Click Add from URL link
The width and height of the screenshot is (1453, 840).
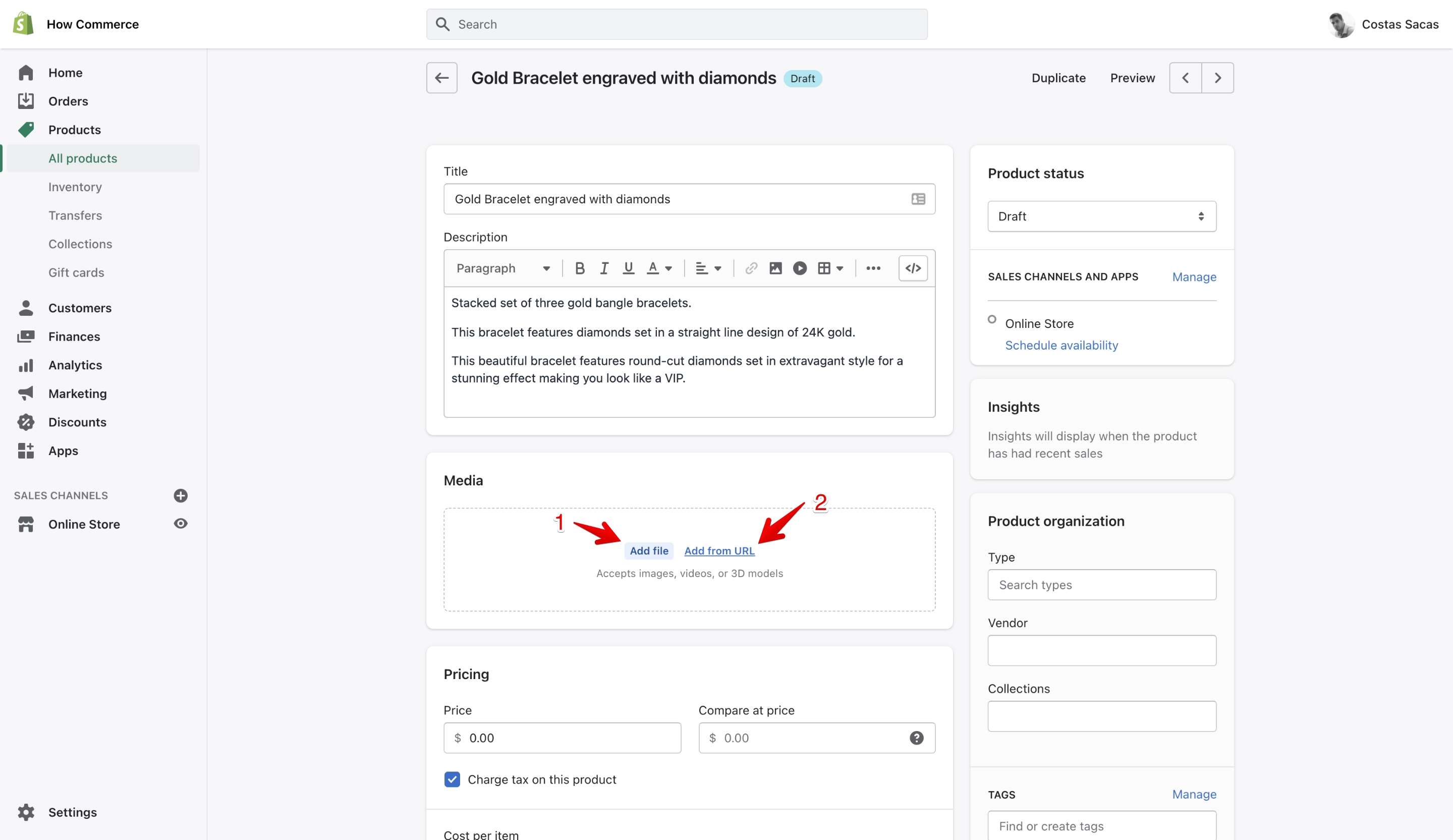click(719, 550)
